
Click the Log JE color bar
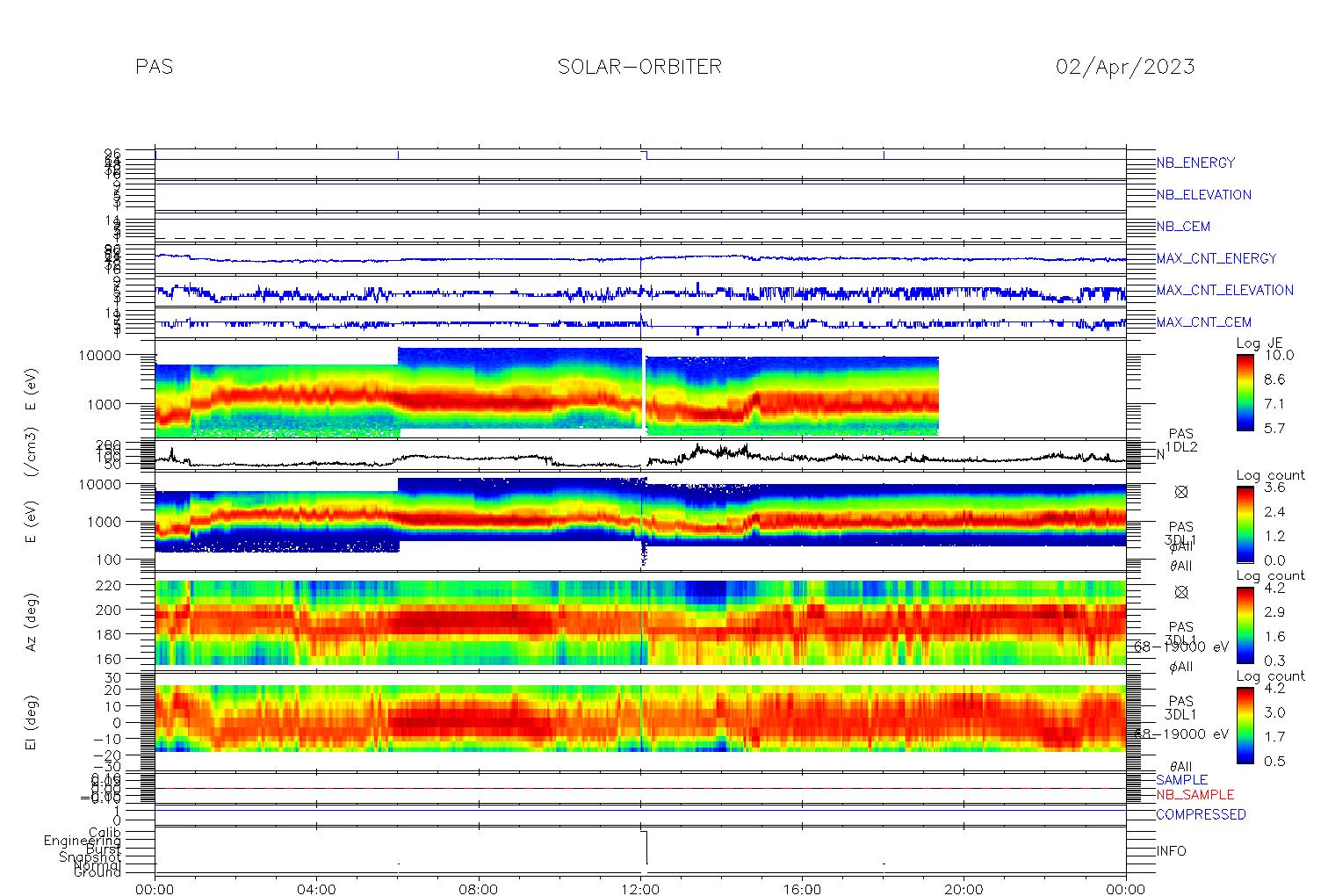coord(1245,392)
